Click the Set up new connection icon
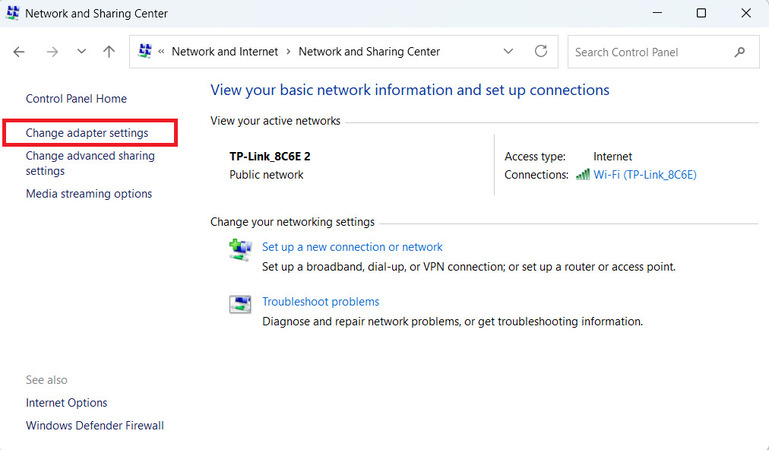Screen dimensions: 769x450 pos(240,250)
